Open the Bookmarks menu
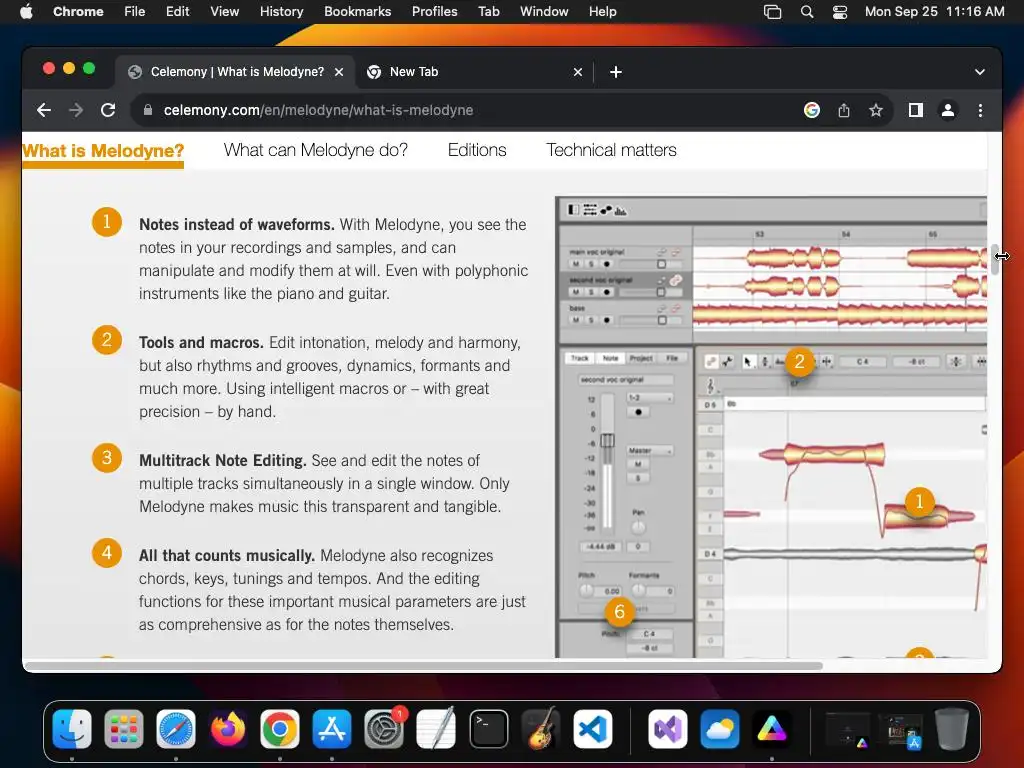 click(357, 12)
